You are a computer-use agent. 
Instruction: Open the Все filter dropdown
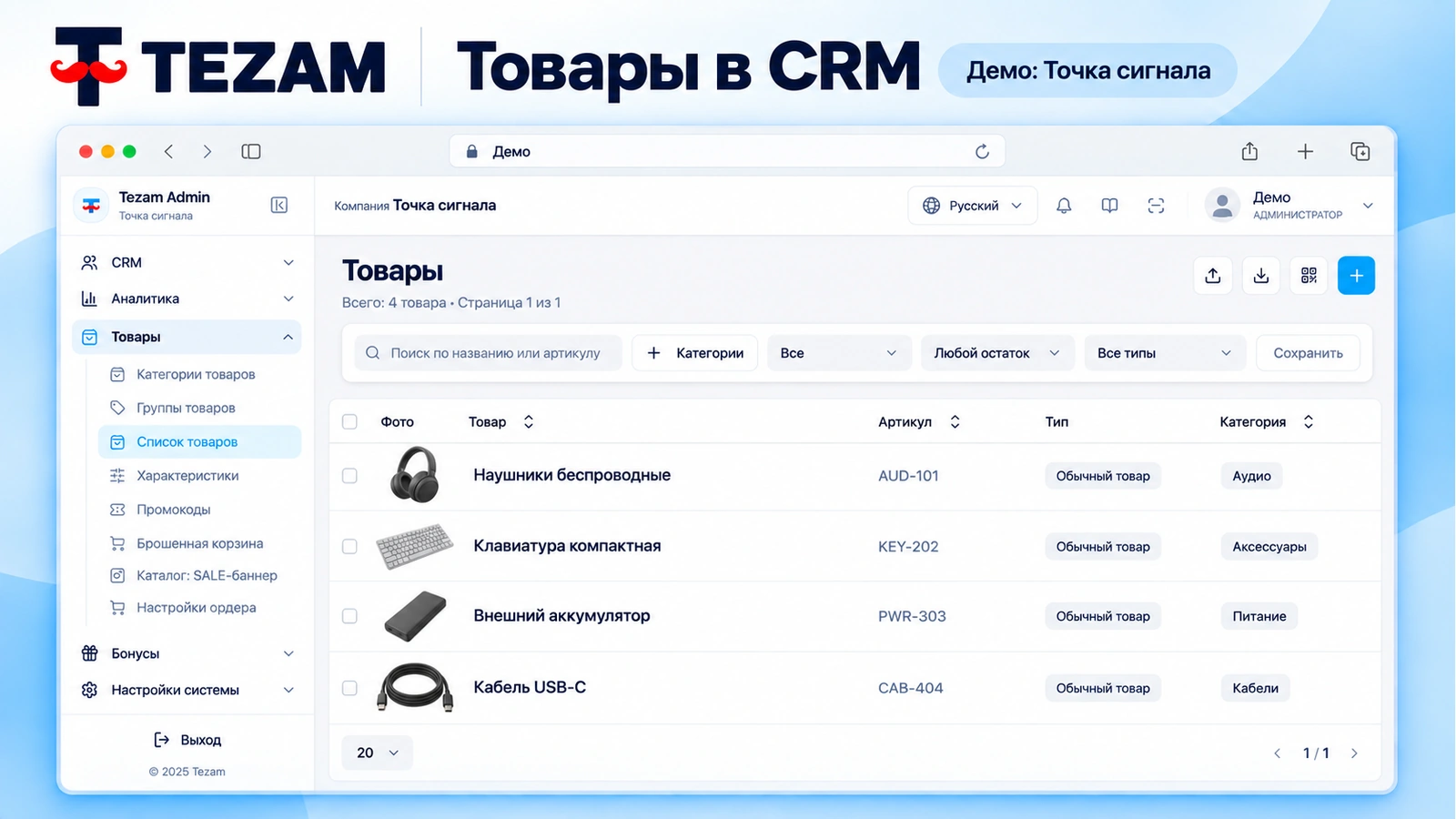point(839,353)
